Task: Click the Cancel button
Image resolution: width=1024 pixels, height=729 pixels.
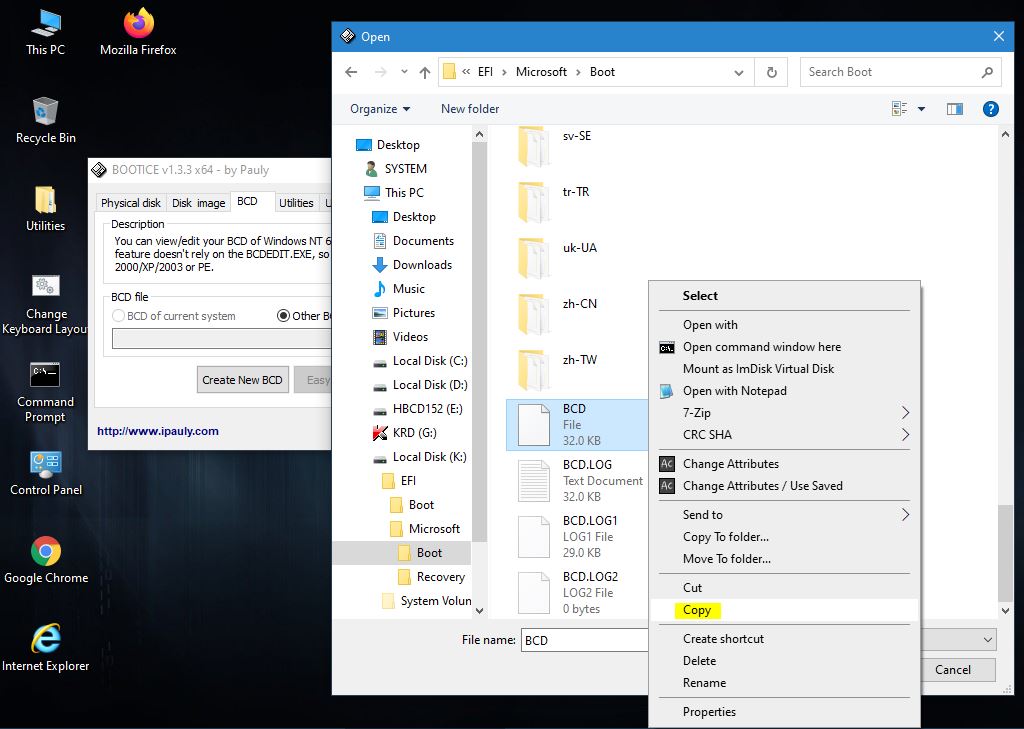Action: click(x=952, y=670)
